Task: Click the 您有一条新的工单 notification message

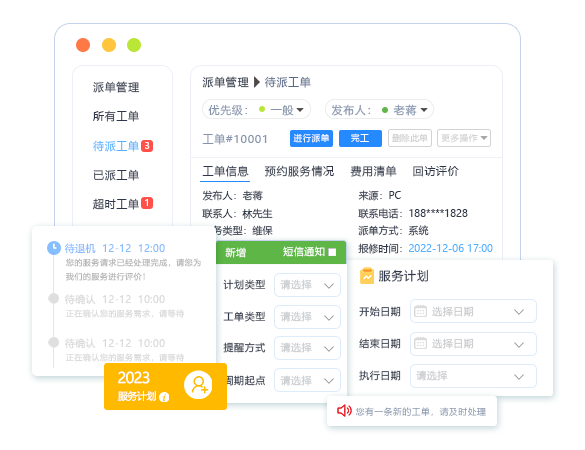Action: point(420,412)
